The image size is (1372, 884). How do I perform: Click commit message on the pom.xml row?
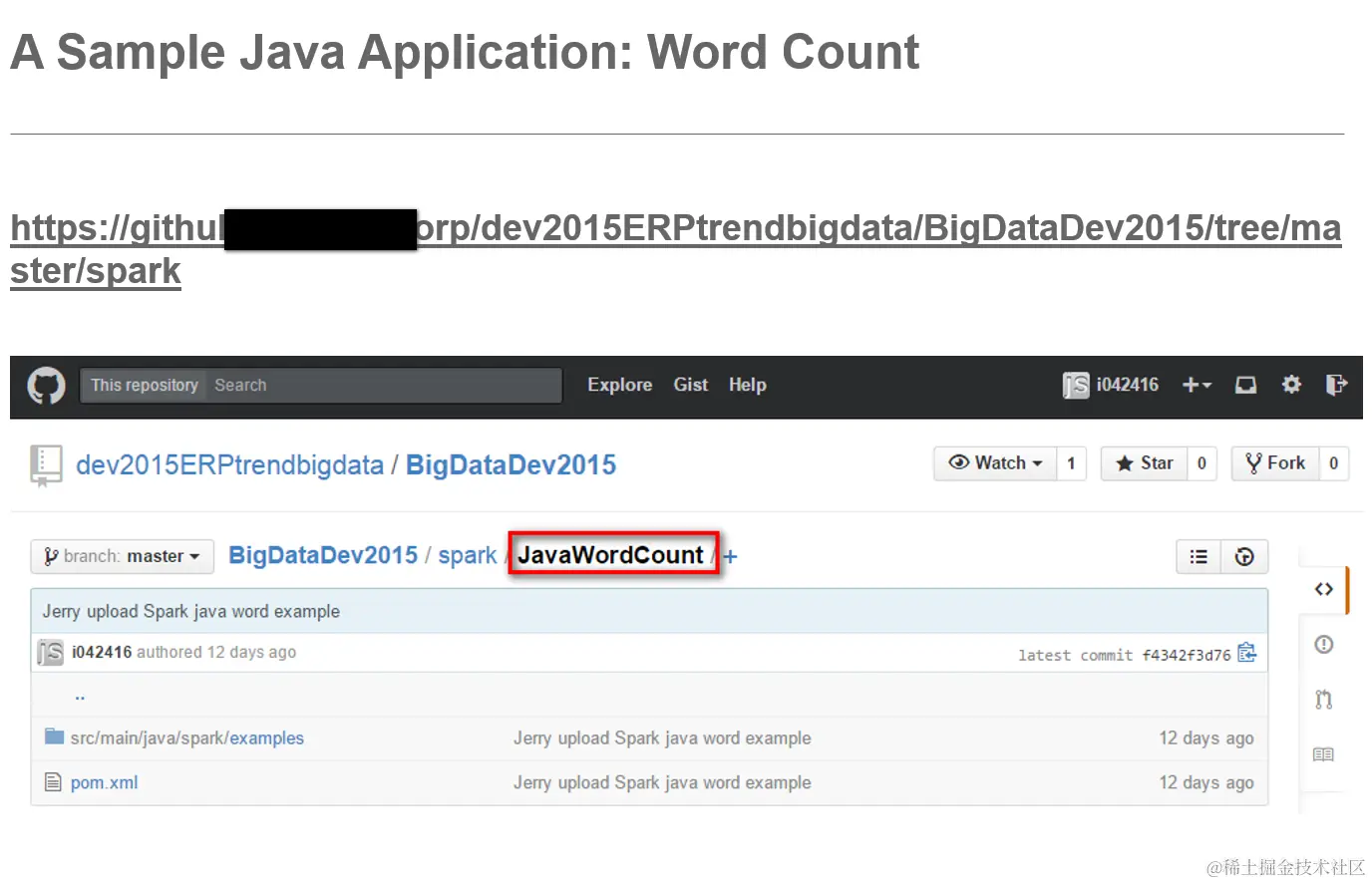[x=662, y=783]
